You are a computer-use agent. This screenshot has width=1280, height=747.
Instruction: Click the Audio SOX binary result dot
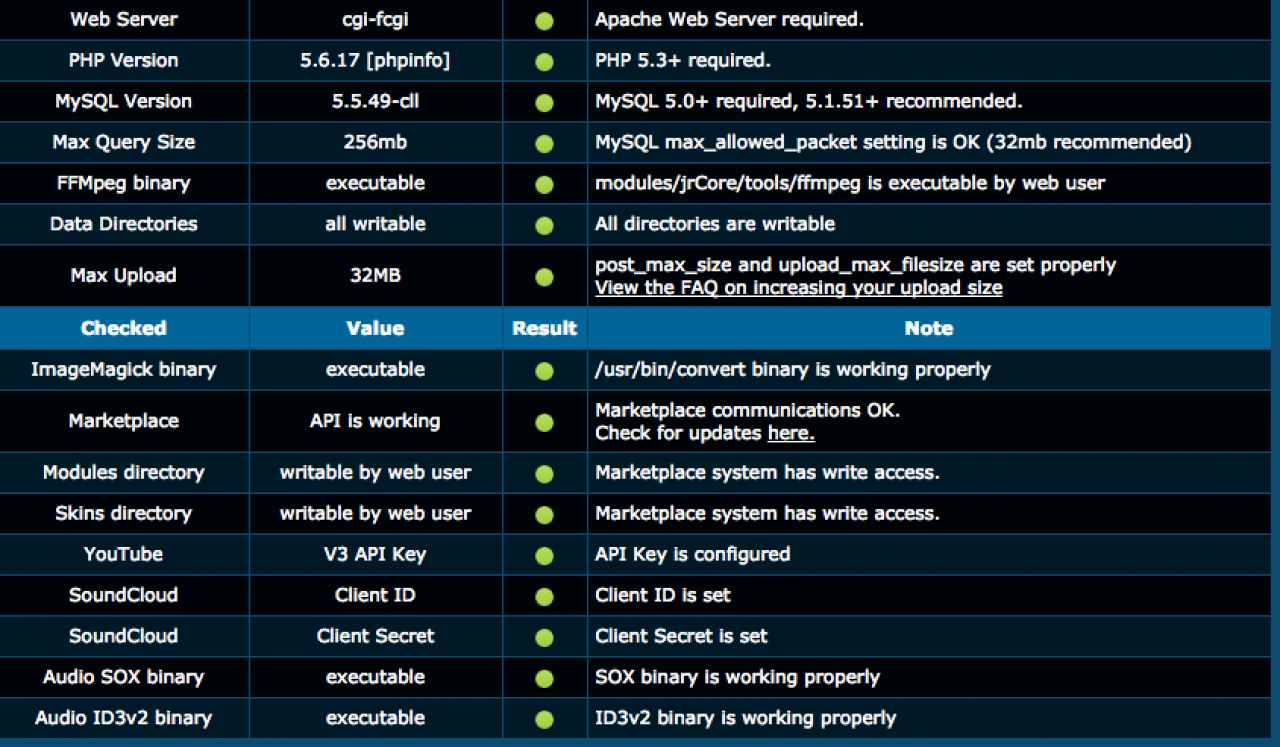point(544,678)
